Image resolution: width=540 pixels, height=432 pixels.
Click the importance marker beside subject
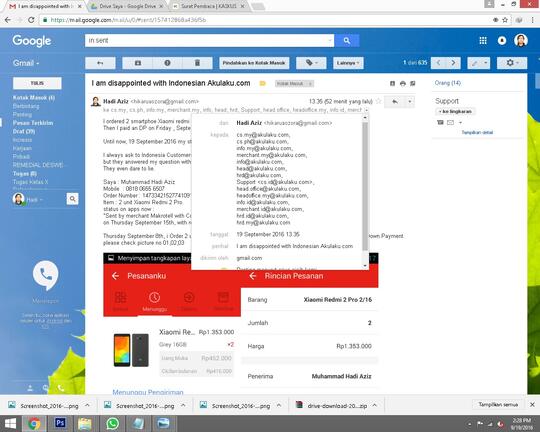[x=263, y=83]
